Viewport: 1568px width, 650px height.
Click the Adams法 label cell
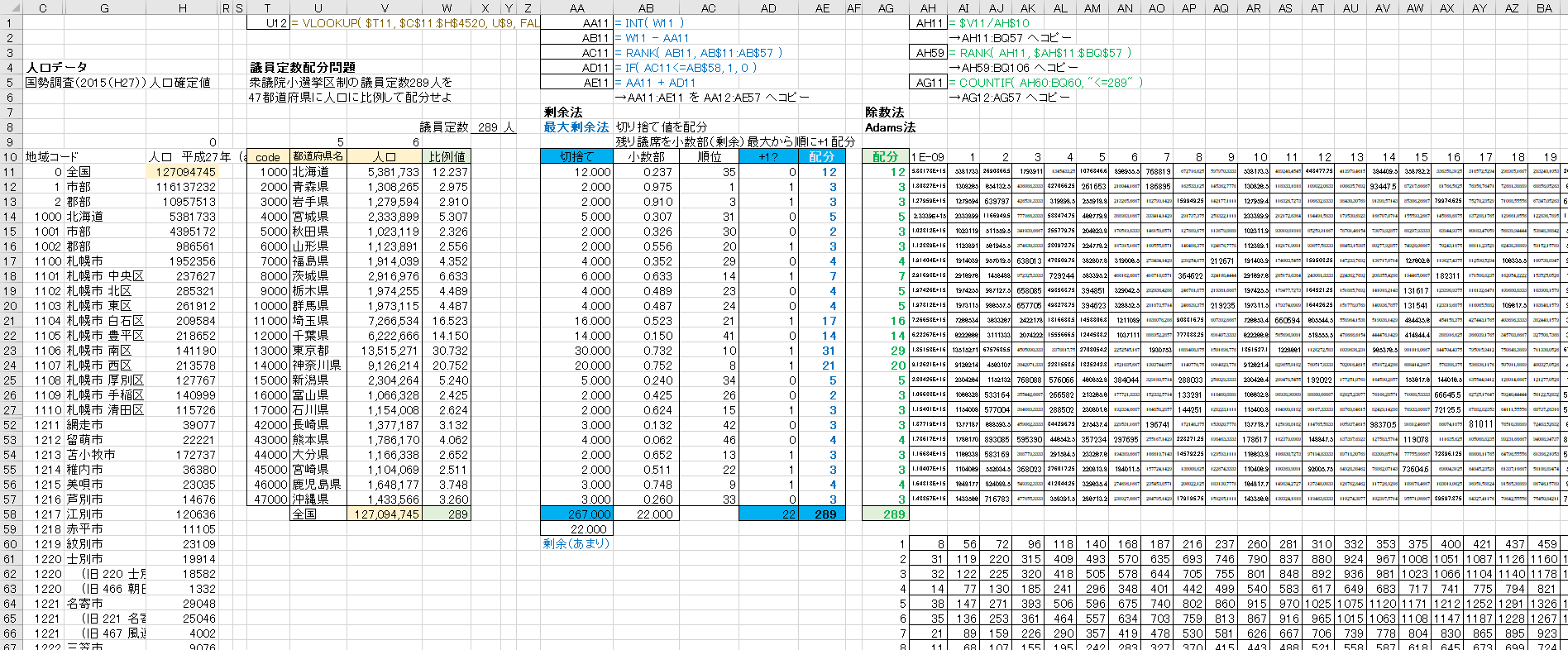pyautogui.click(x=890, y=127)
